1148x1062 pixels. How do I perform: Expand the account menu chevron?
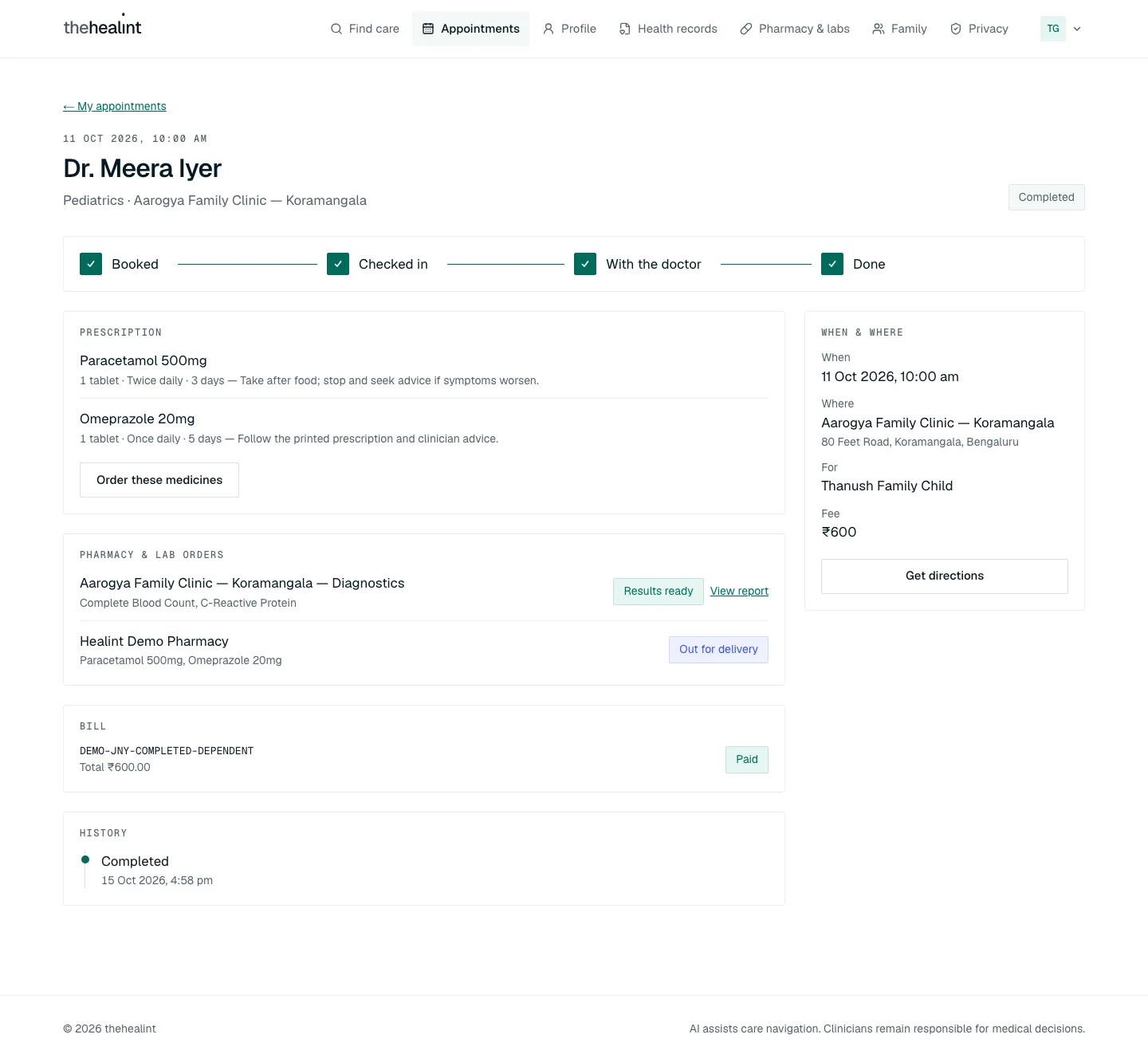[1077, 29]
